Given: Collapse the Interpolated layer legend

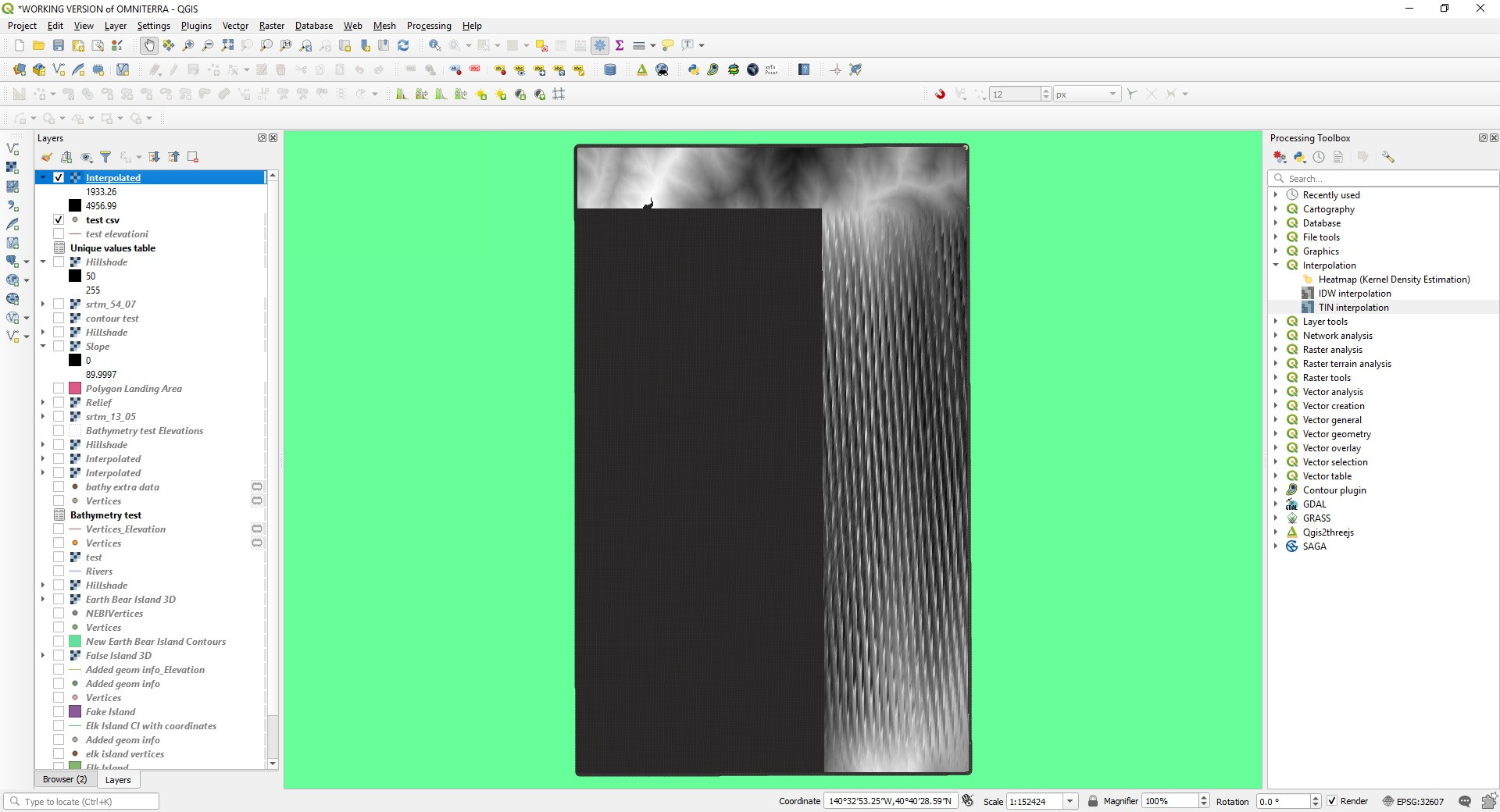Looking at the screenshot, I should 43,177.
